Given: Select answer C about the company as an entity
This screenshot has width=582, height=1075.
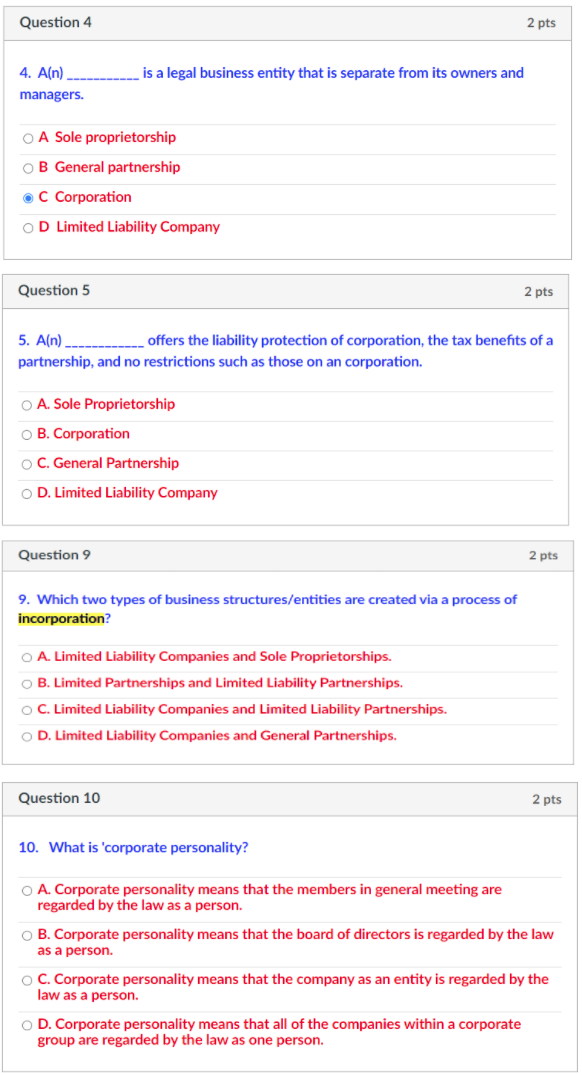Looking at the screenshot, I should point(26,980).
